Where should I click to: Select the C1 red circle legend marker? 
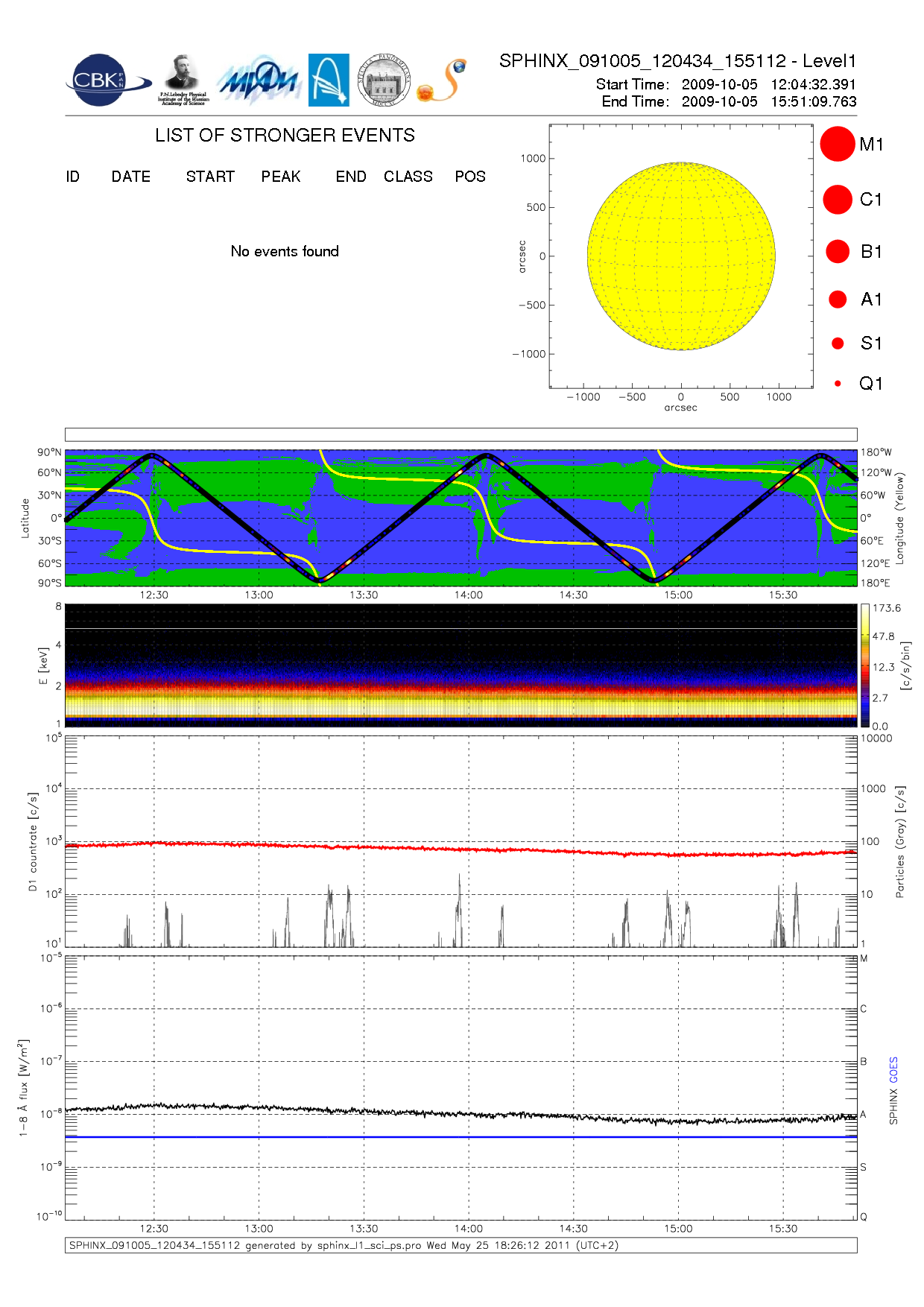point(837,200)
